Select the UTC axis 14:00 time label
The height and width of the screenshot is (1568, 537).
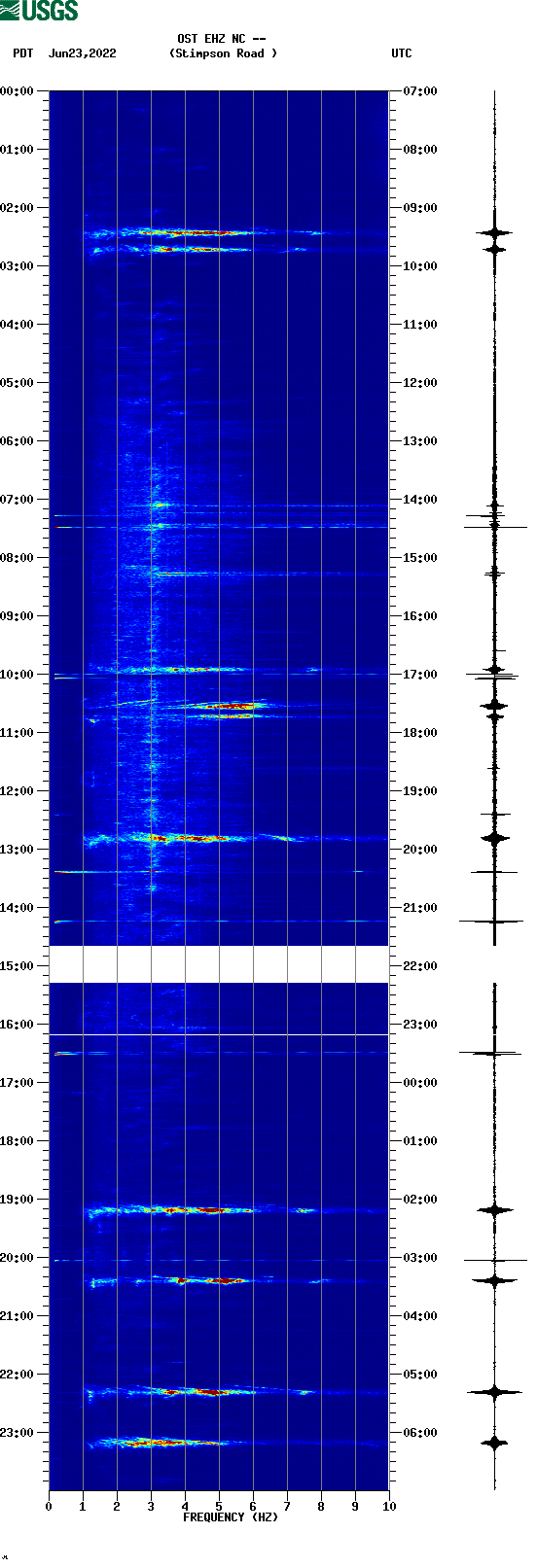(x=419, y=500)
